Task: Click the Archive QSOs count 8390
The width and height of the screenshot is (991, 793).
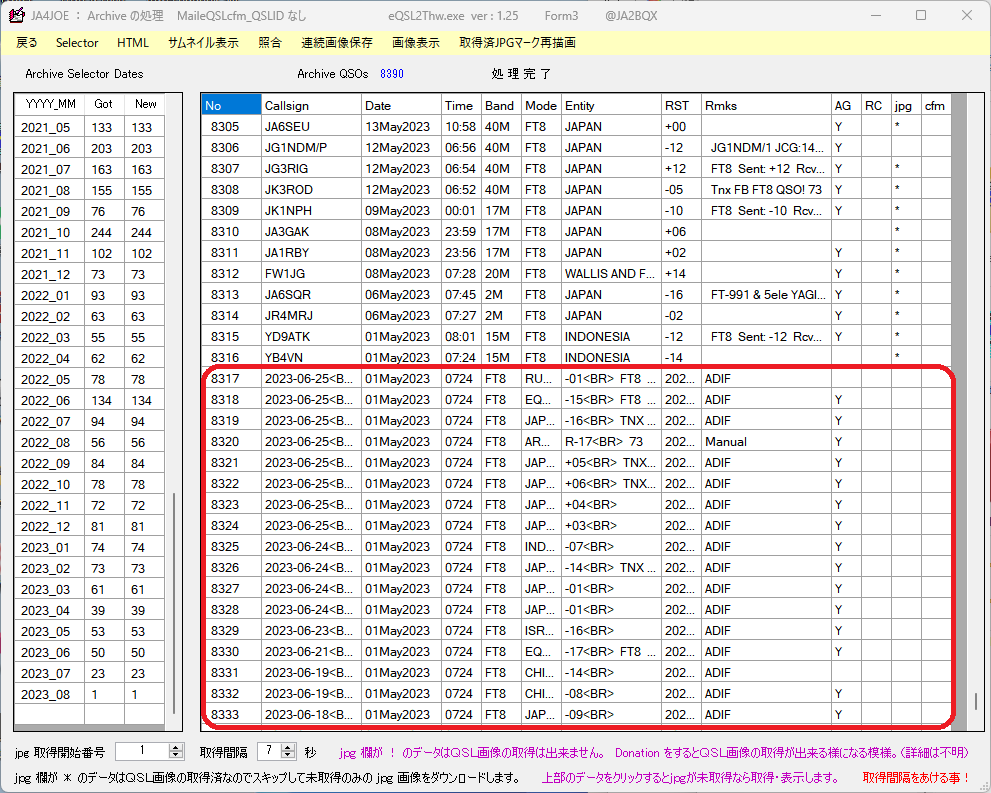Action: [392, 74]
